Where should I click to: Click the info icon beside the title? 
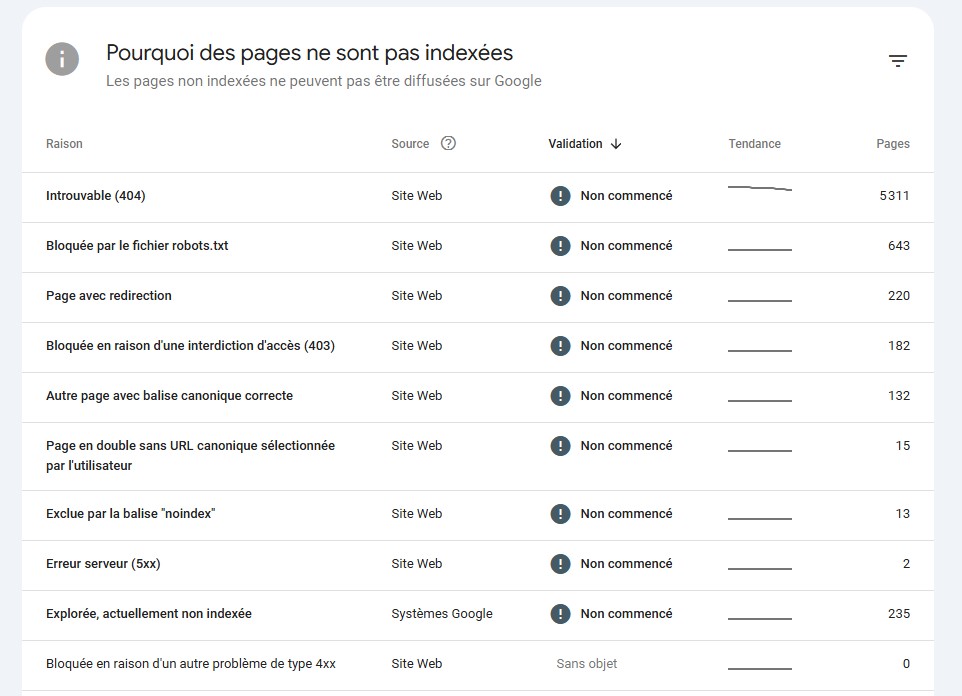(x=62, y=59)
